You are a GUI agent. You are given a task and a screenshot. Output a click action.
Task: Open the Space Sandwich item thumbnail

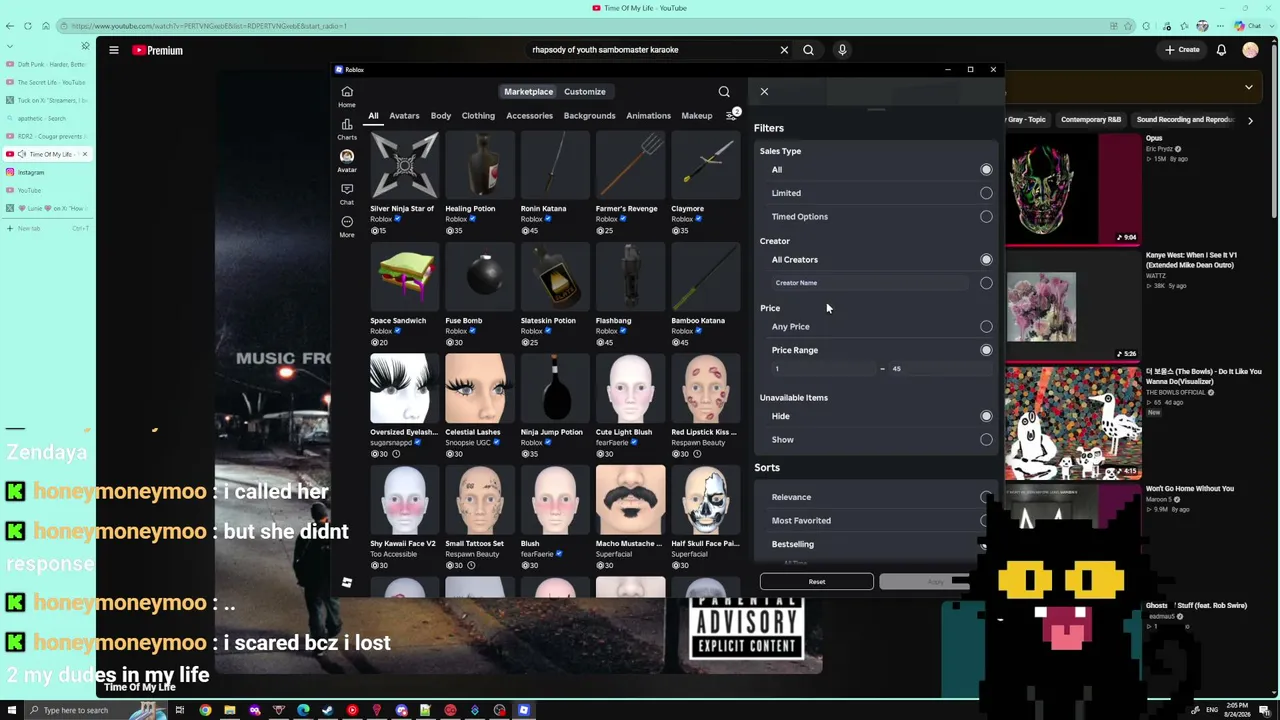pos(404,278)
